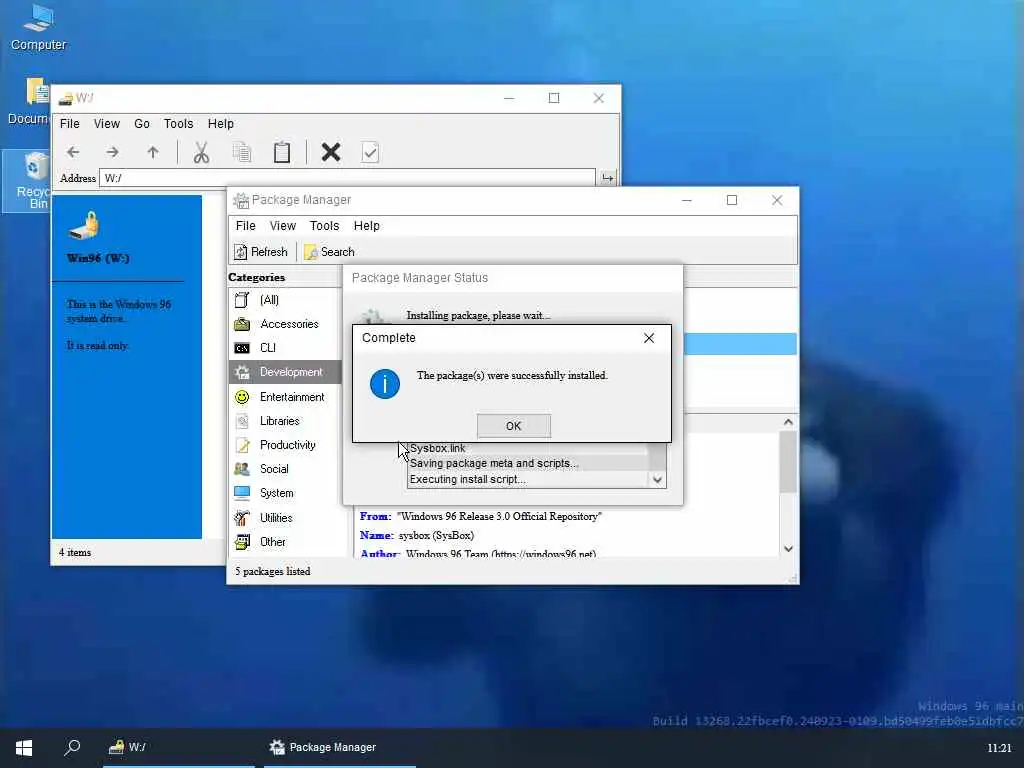Click the status log down arrow

tap(658, 480)
